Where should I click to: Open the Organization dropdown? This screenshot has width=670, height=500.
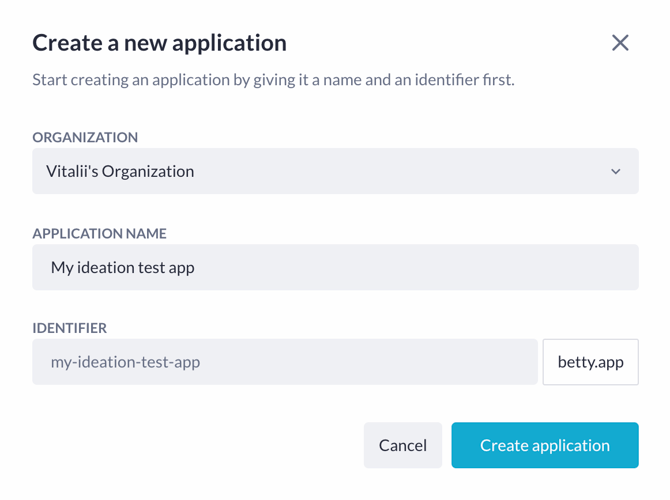coord(335,171)
